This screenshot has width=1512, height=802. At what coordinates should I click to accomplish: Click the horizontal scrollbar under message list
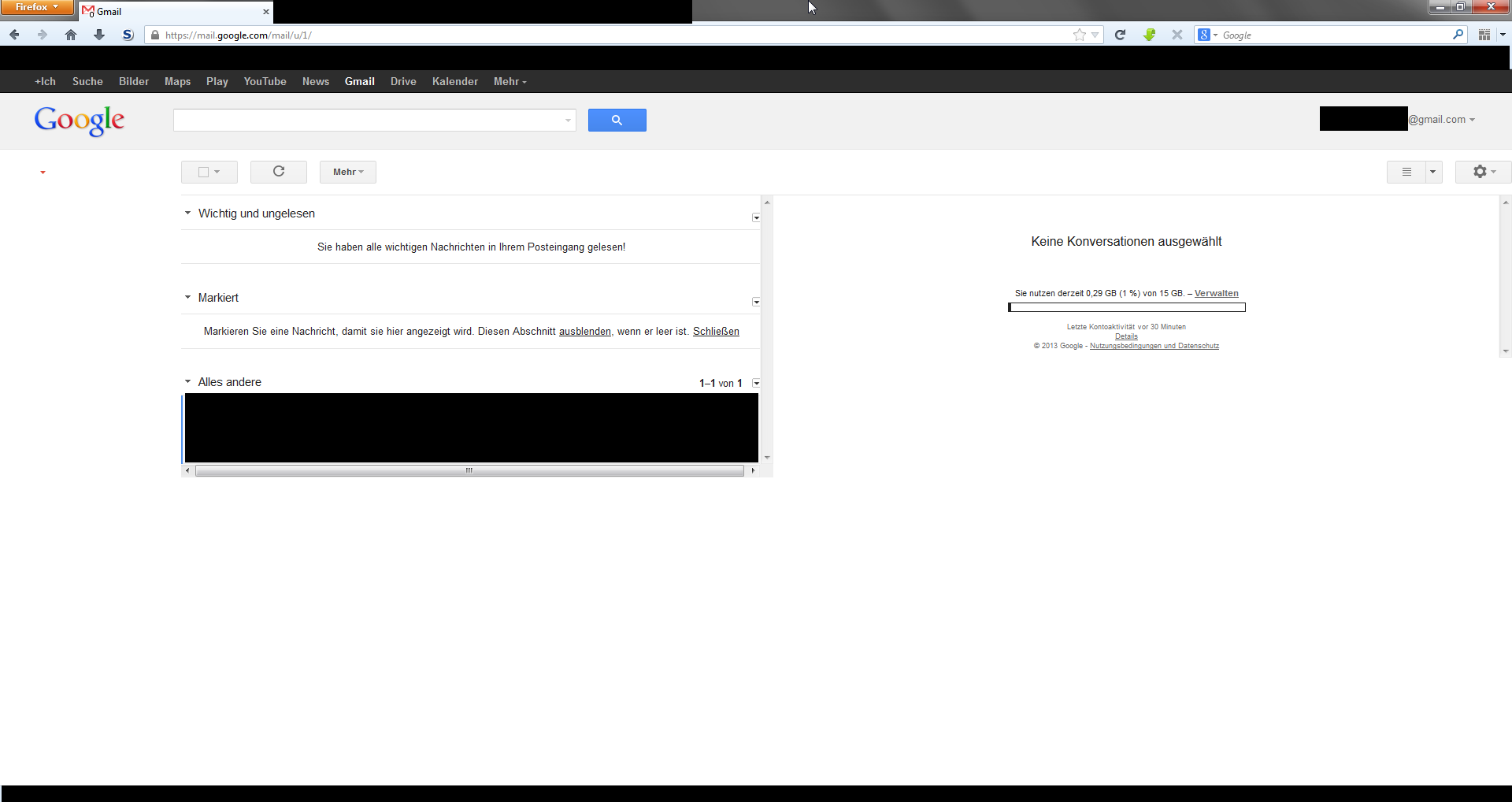(x=469, y=470)
